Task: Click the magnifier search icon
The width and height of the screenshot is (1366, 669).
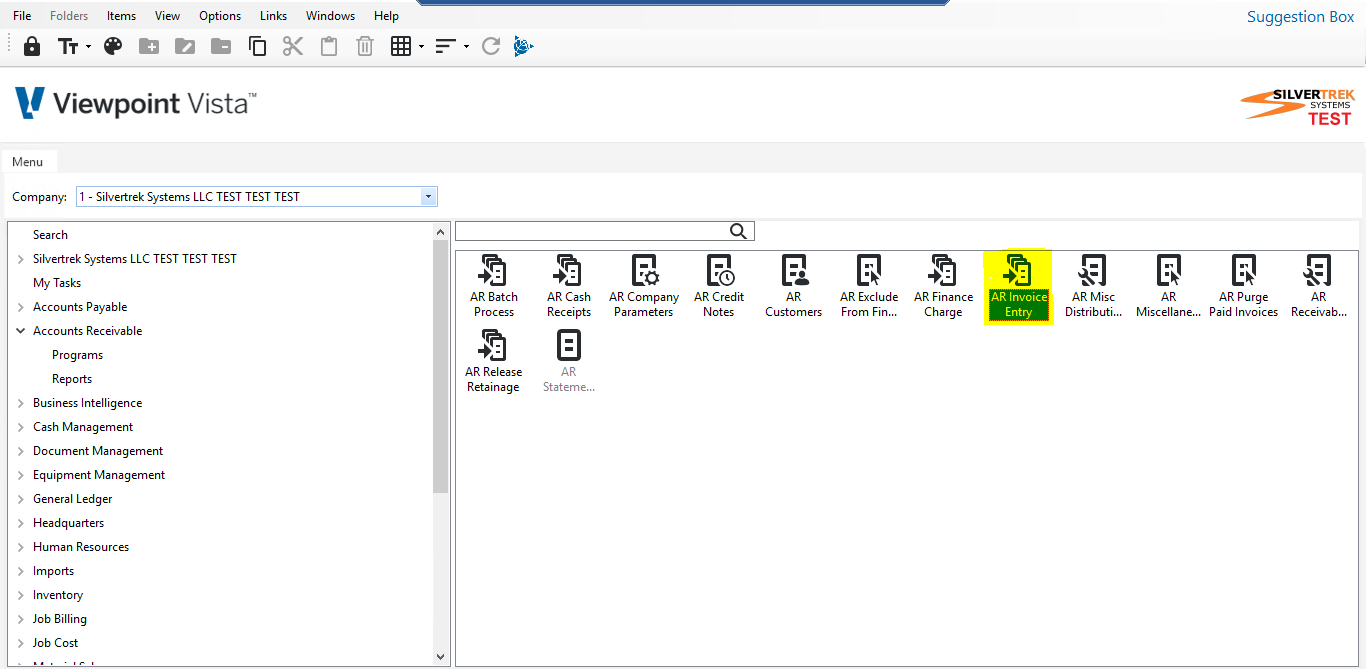Action: [738, 231]
